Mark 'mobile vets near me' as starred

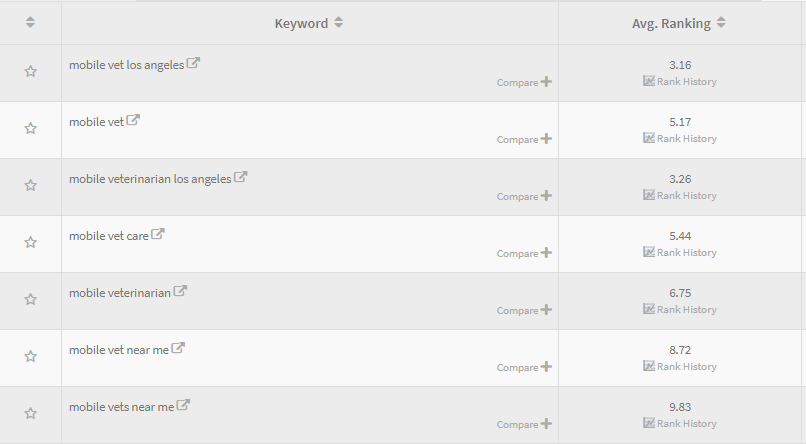30,413
